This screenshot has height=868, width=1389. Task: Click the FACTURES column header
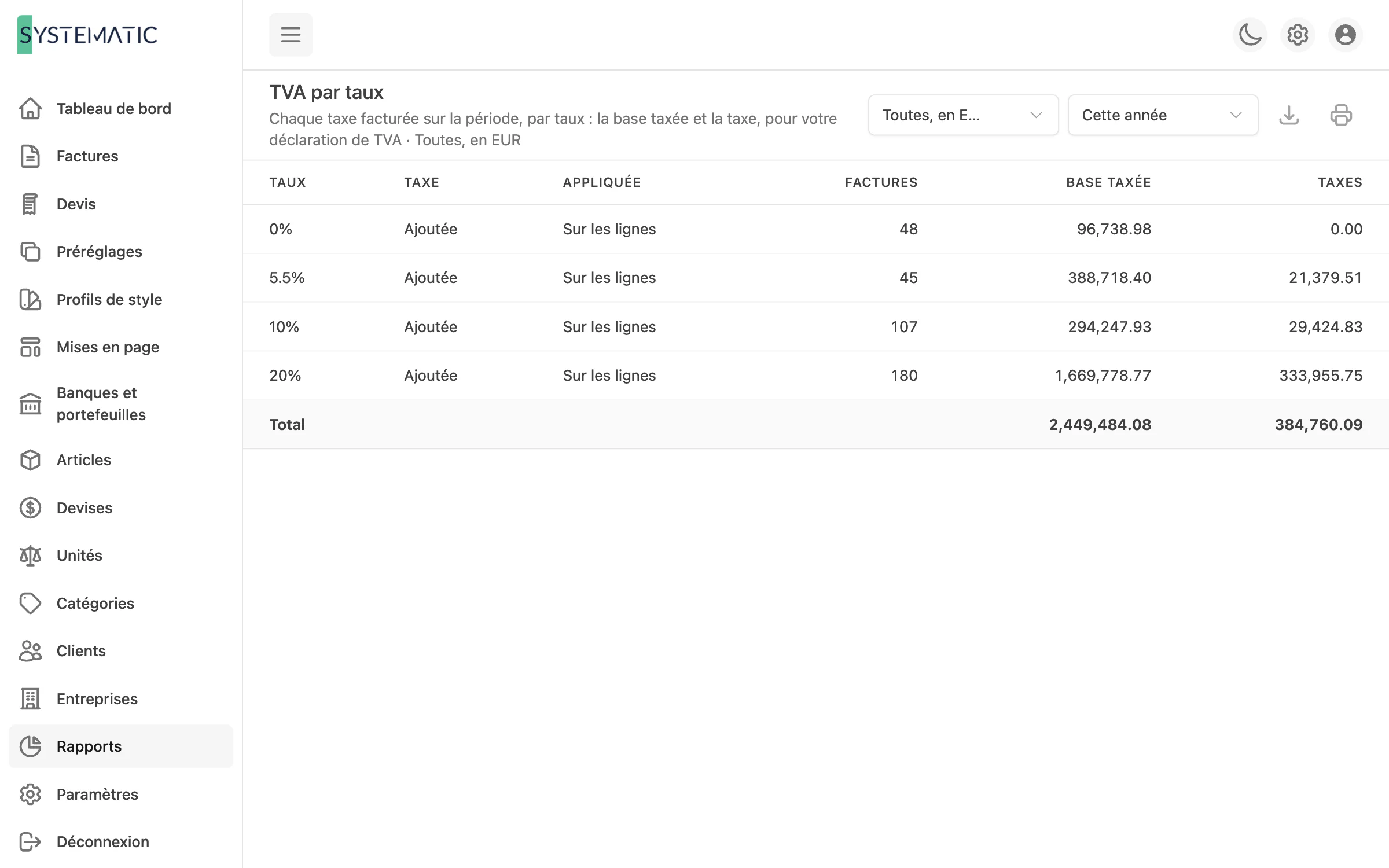(881, 182)
